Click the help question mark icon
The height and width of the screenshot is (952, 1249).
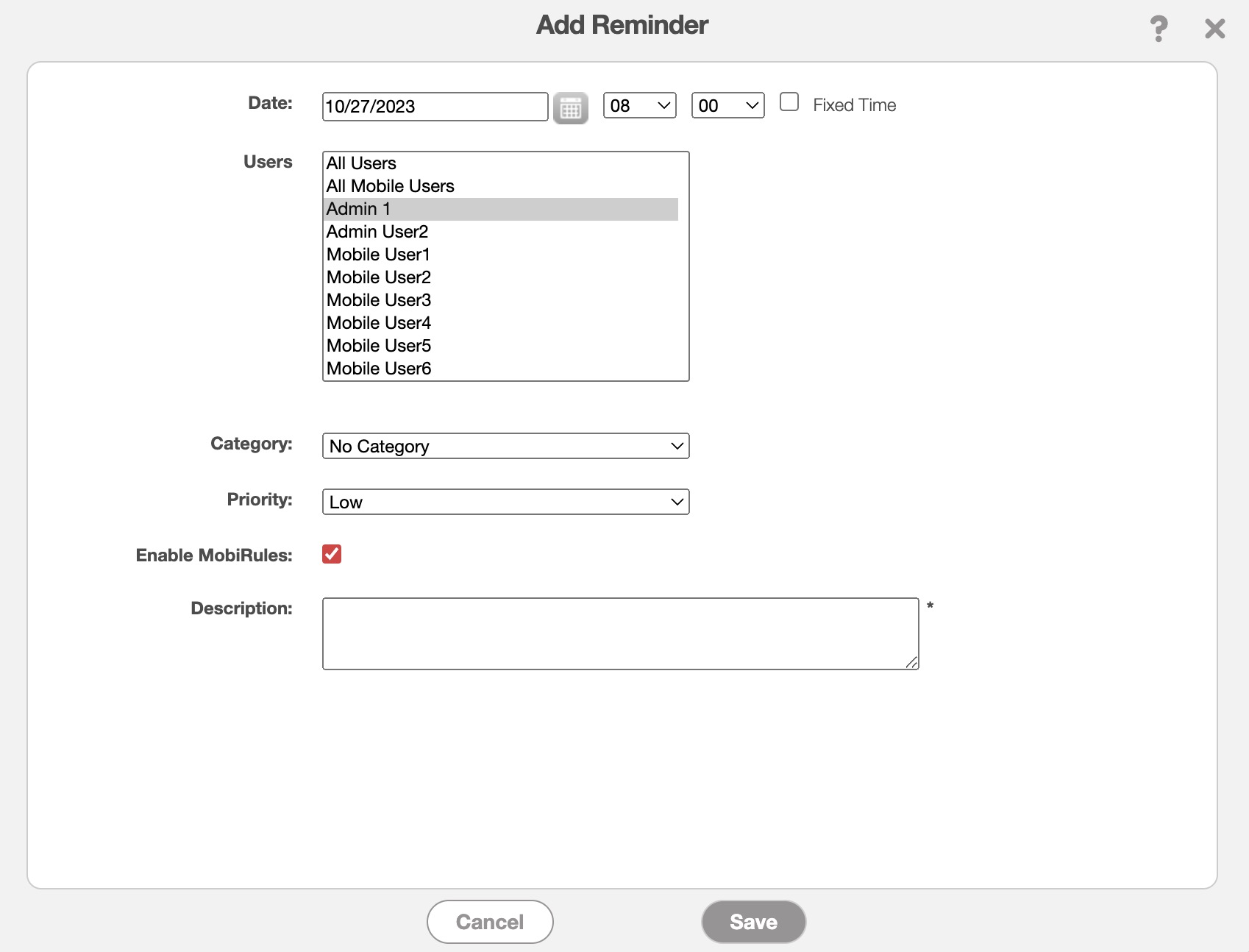(1159, 29)
